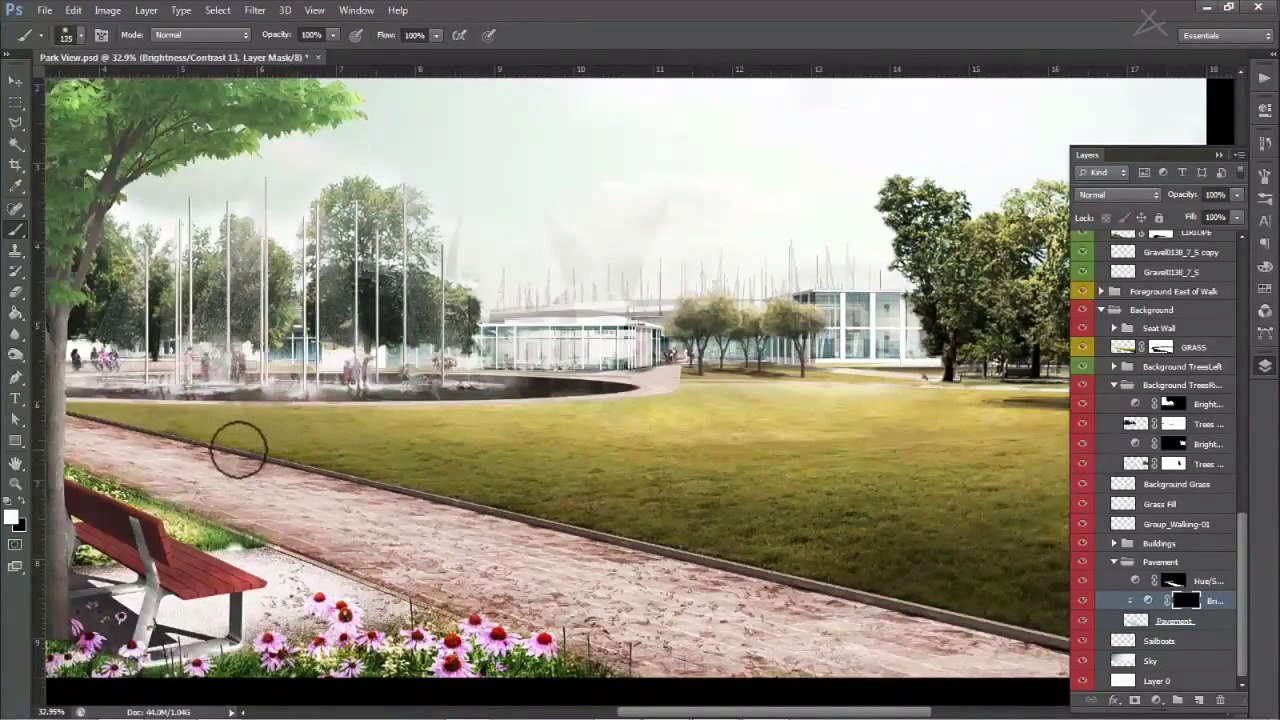
Task: Select the Zoom tool
Action: (x=15, y=483)
